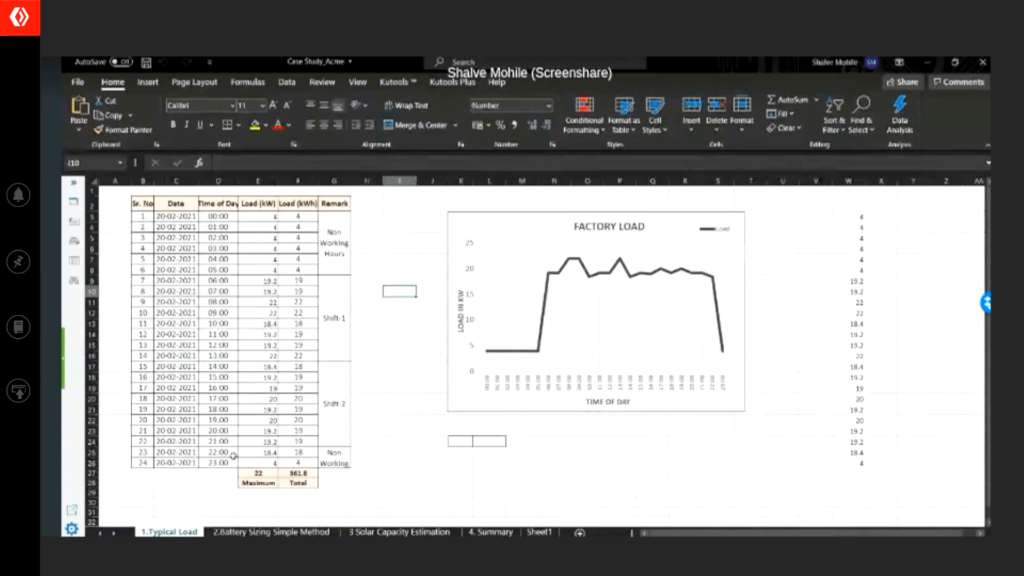Pick the red font color button
The height and width of the screenshot is (576, 1024).
(x=278, y=125)
